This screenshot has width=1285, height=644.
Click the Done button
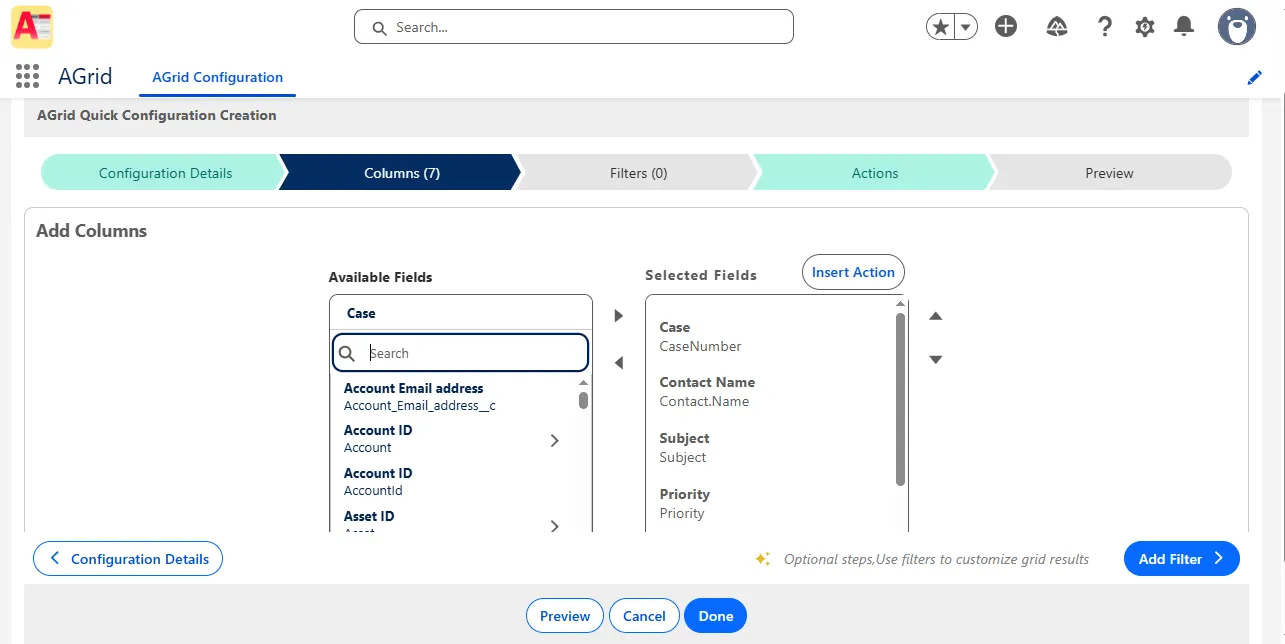716,616
